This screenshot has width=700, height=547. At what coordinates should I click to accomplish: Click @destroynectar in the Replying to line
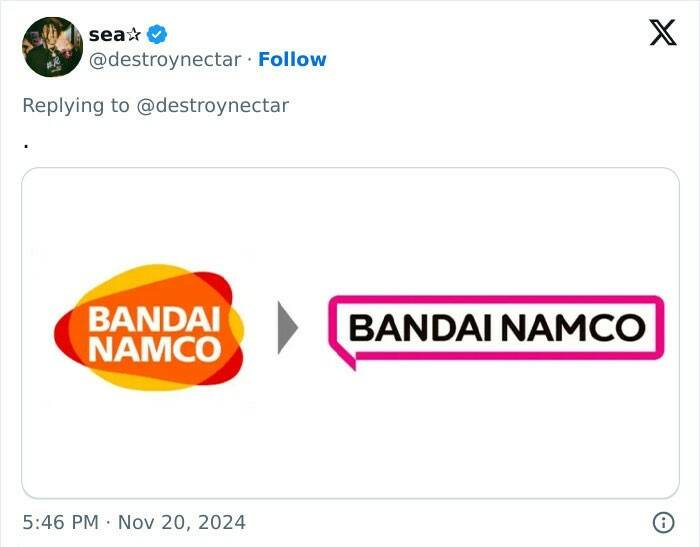[x=212, y=105]
